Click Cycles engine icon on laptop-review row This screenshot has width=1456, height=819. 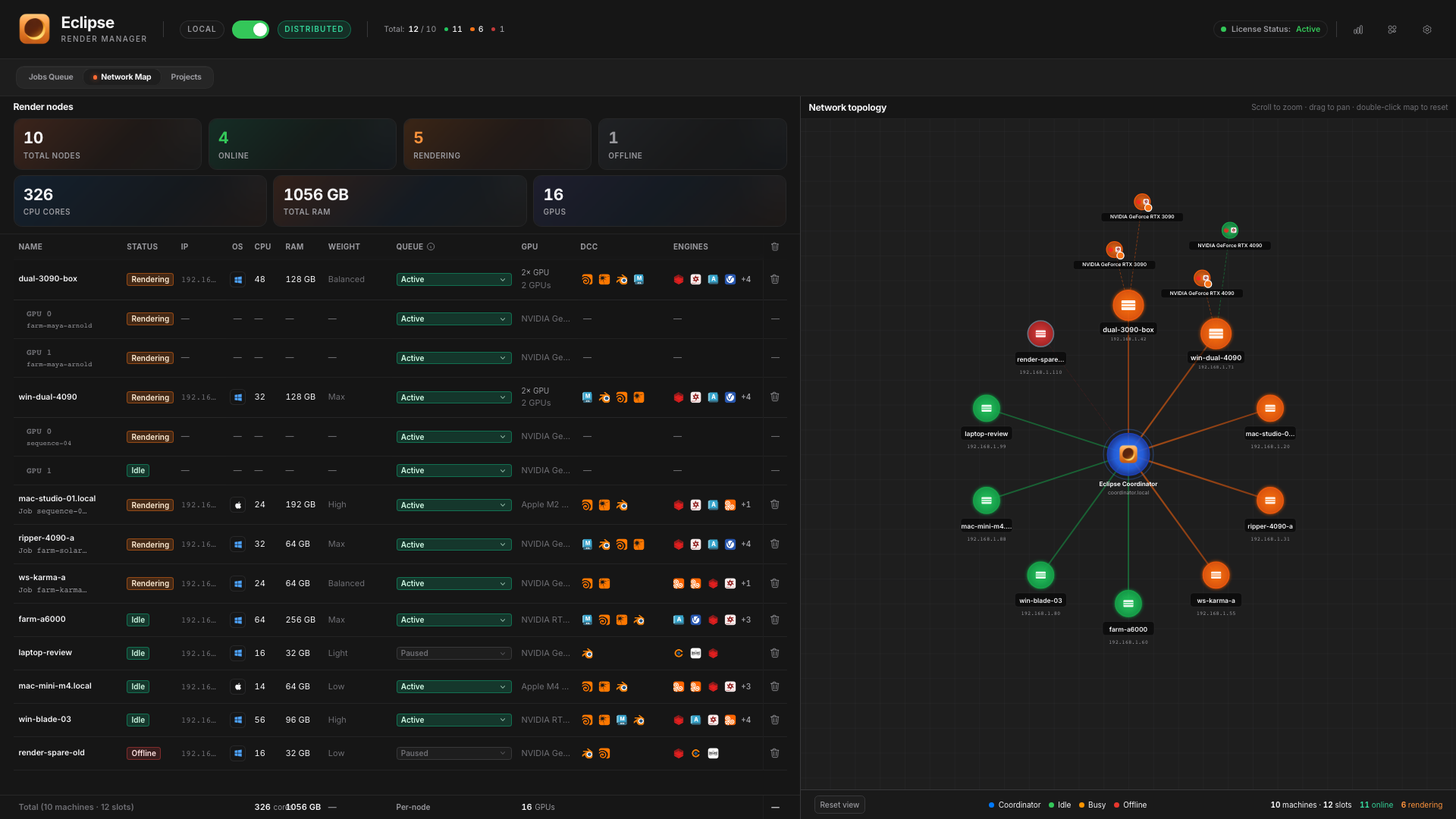pos(679,653)
